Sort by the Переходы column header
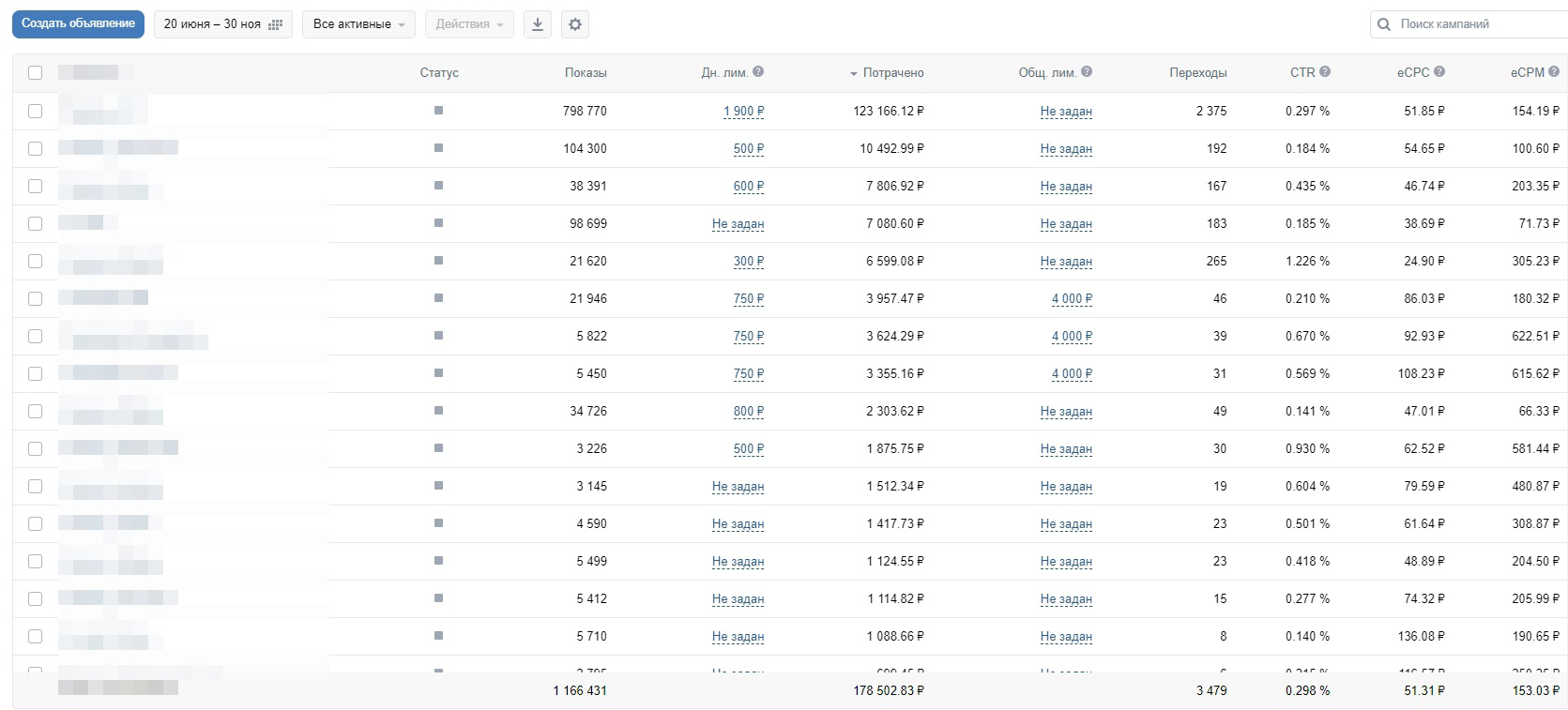 pos(1198,73)
